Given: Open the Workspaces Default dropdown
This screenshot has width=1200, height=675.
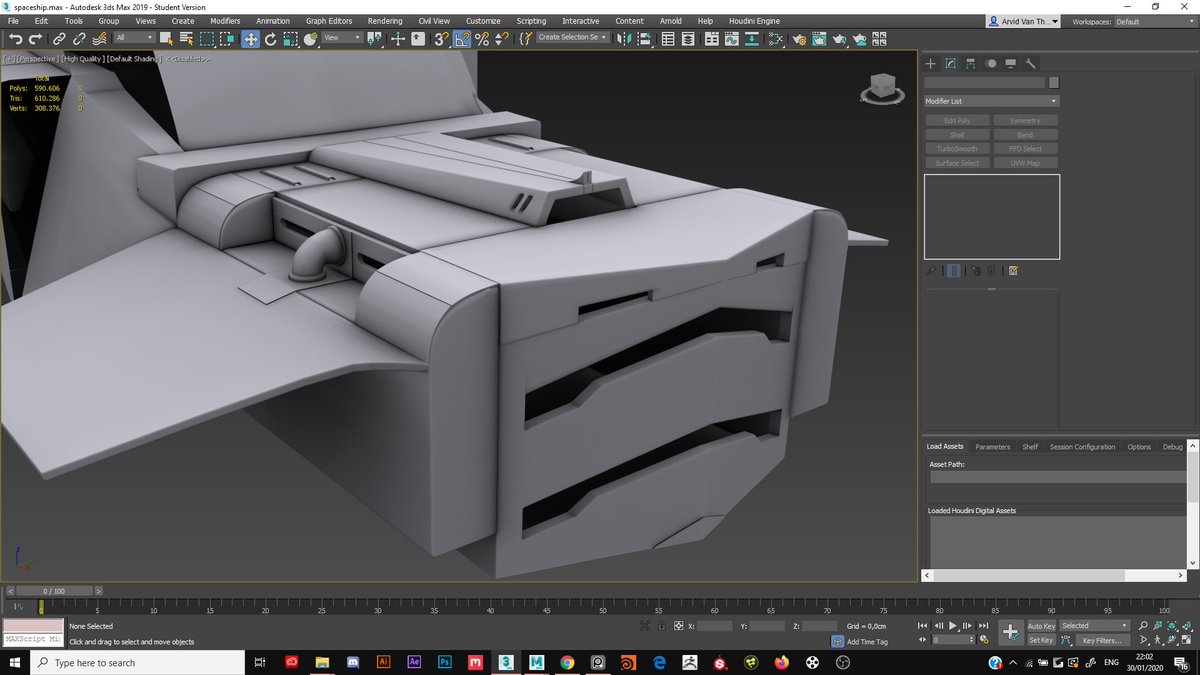Looking at the screenshot, I should pyautogui.click(x=1155, y=21).
